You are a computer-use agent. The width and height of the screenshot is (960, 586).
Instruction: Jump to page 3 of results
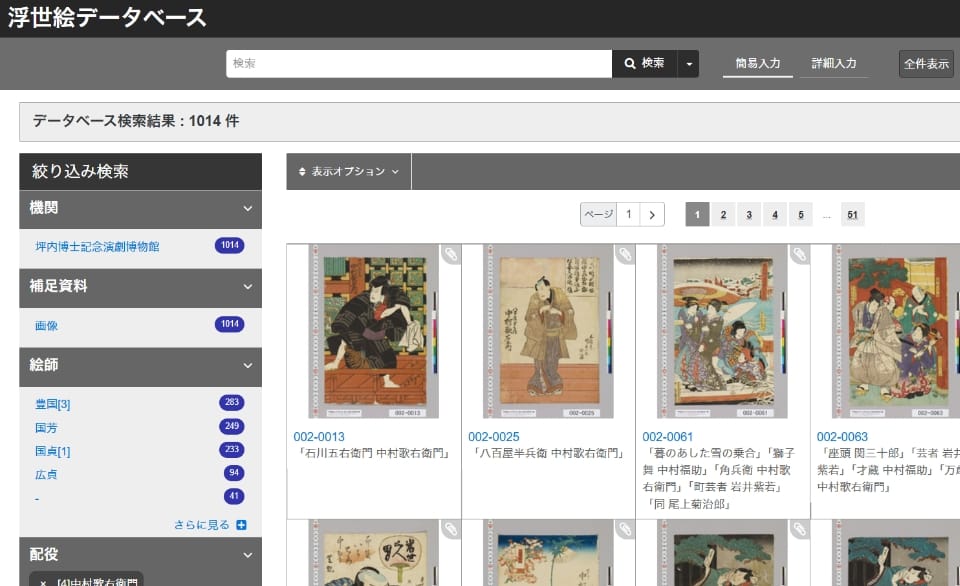[x=749, y=215]
